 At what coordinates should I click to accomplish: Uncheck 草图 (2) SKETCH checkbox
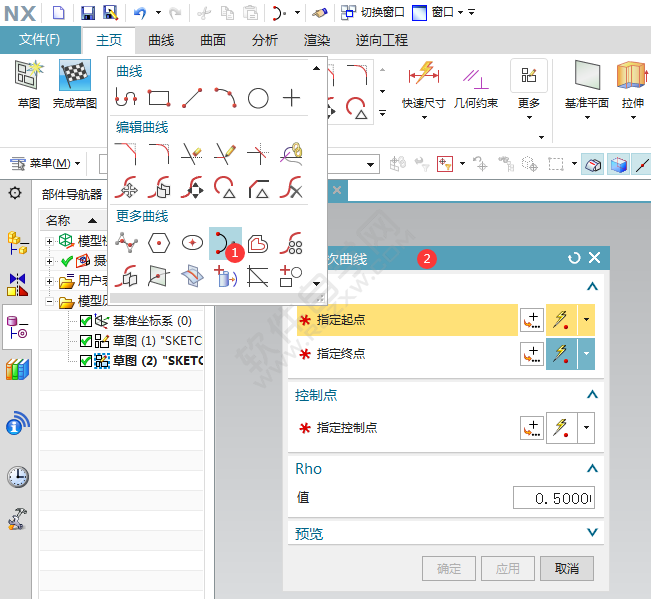86,361
